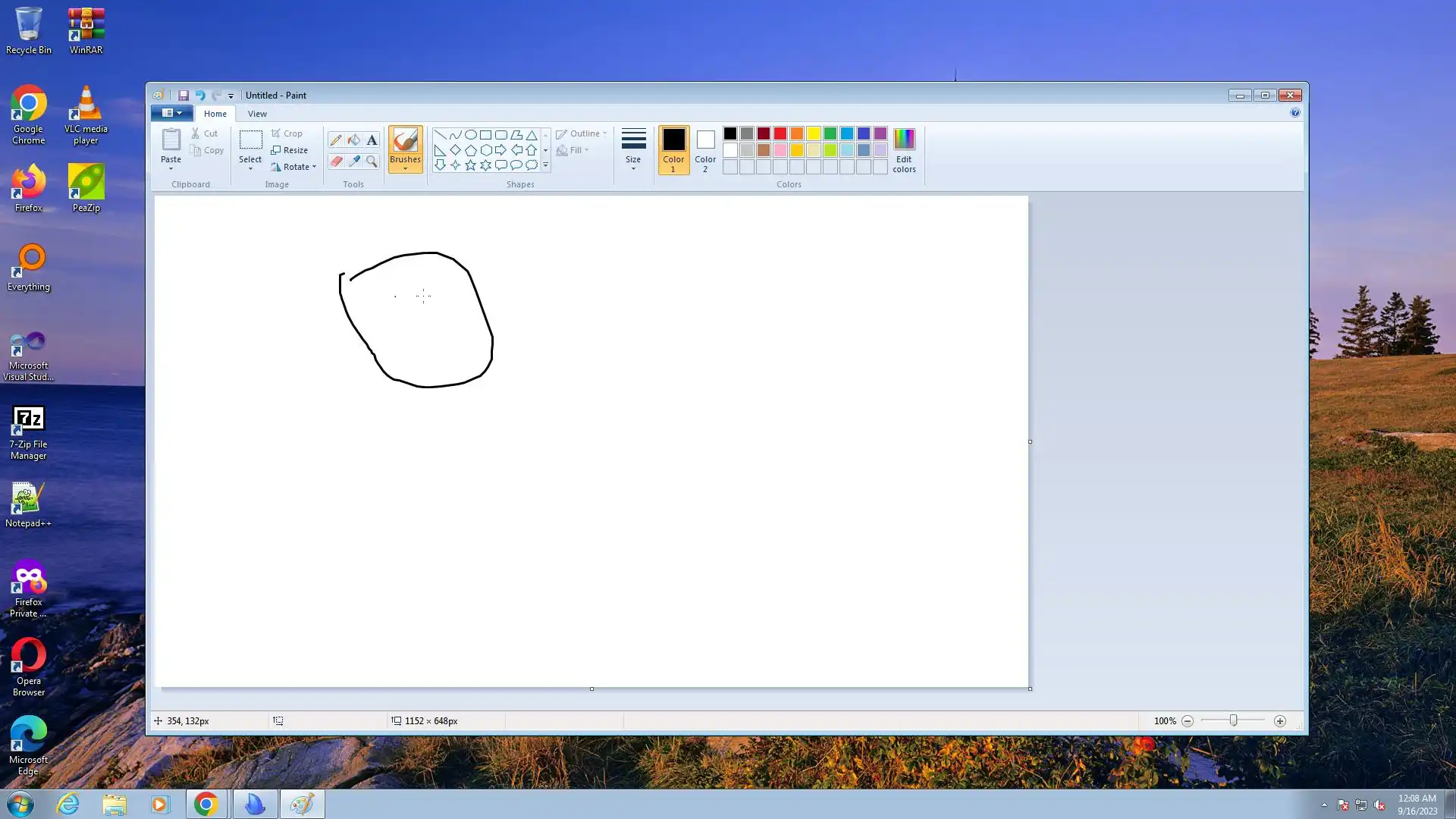This screenshot has width=1456, height=819.
Task: Select the Text tool
Action: pyautogui.click(x=372, y=140)
